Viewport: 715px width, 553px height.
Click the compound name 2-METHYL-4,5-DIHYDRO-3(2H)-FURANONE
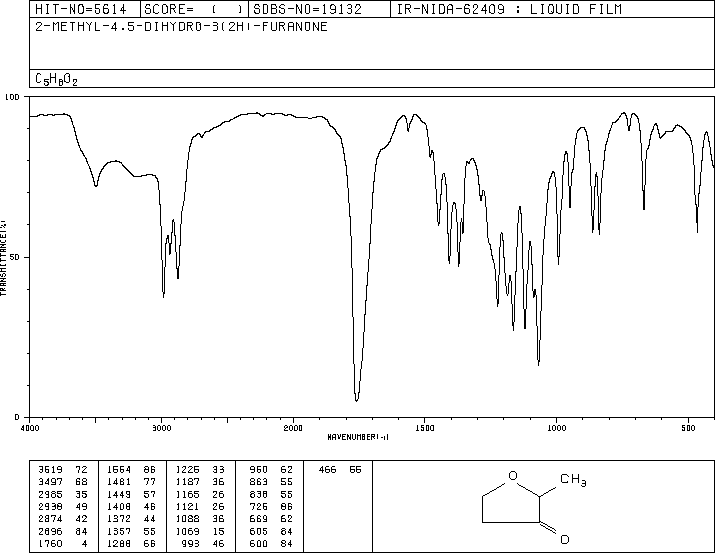point(181,27)
